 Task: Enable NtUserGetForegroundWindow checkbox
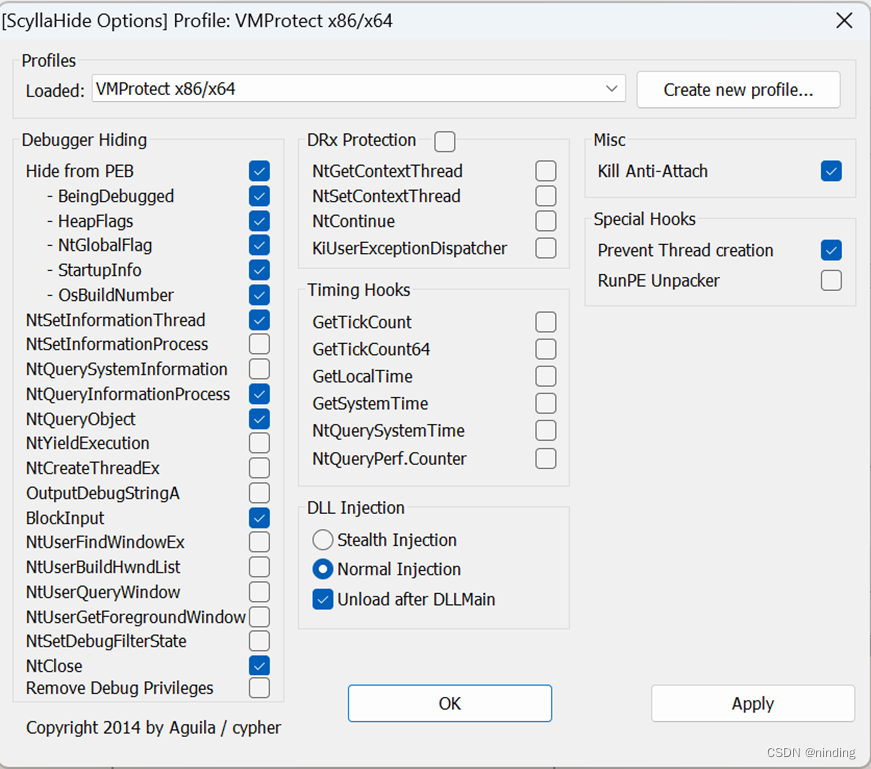[x=259, y=617]
